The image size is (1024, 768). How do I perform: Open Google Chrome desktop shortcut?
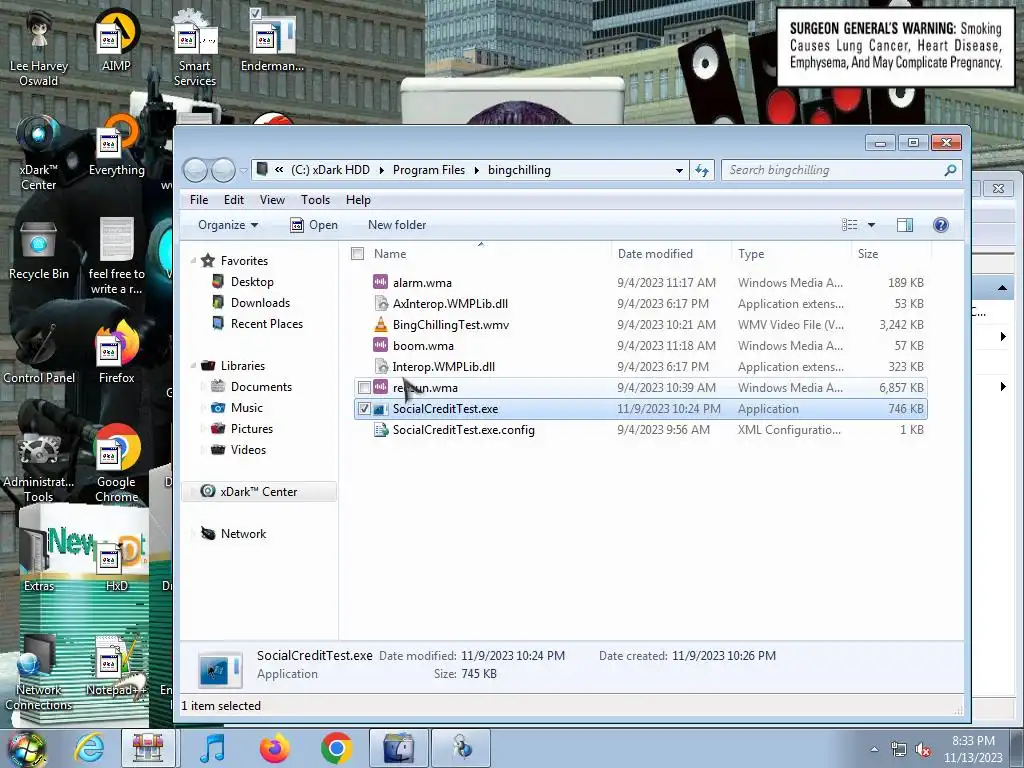pos(116,464)
